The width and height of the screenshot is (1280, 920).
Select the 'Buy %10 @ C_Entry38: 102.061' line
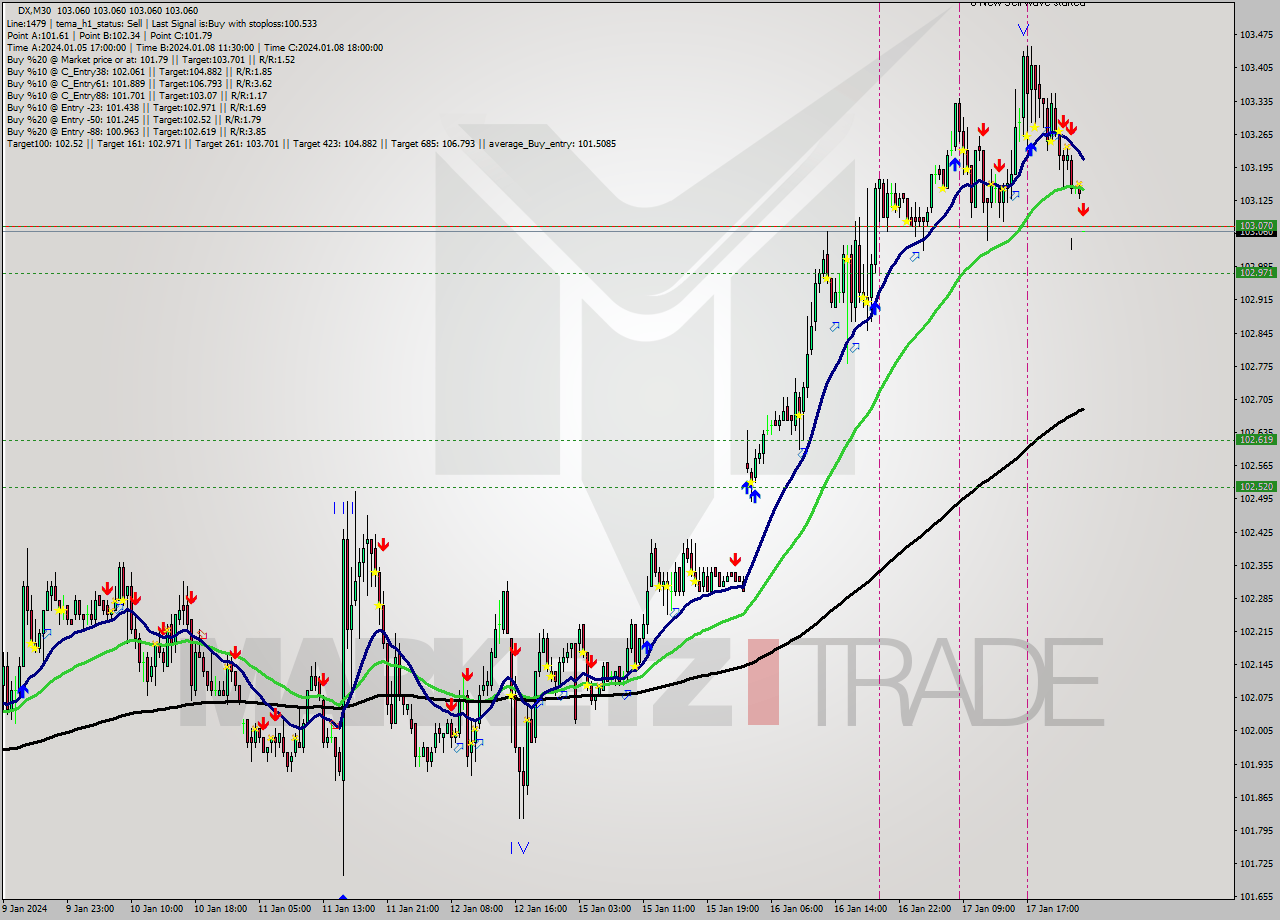pos(139,71)
